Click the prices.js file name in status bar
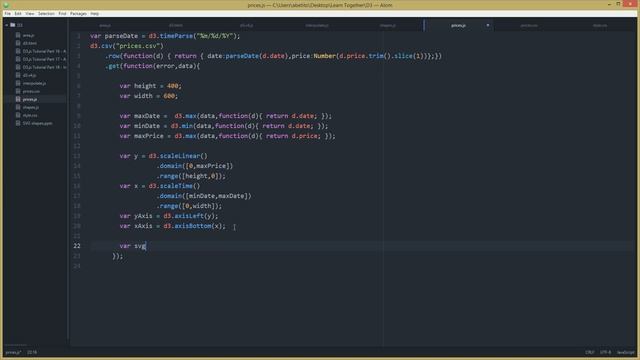 [x=13, y=352]
